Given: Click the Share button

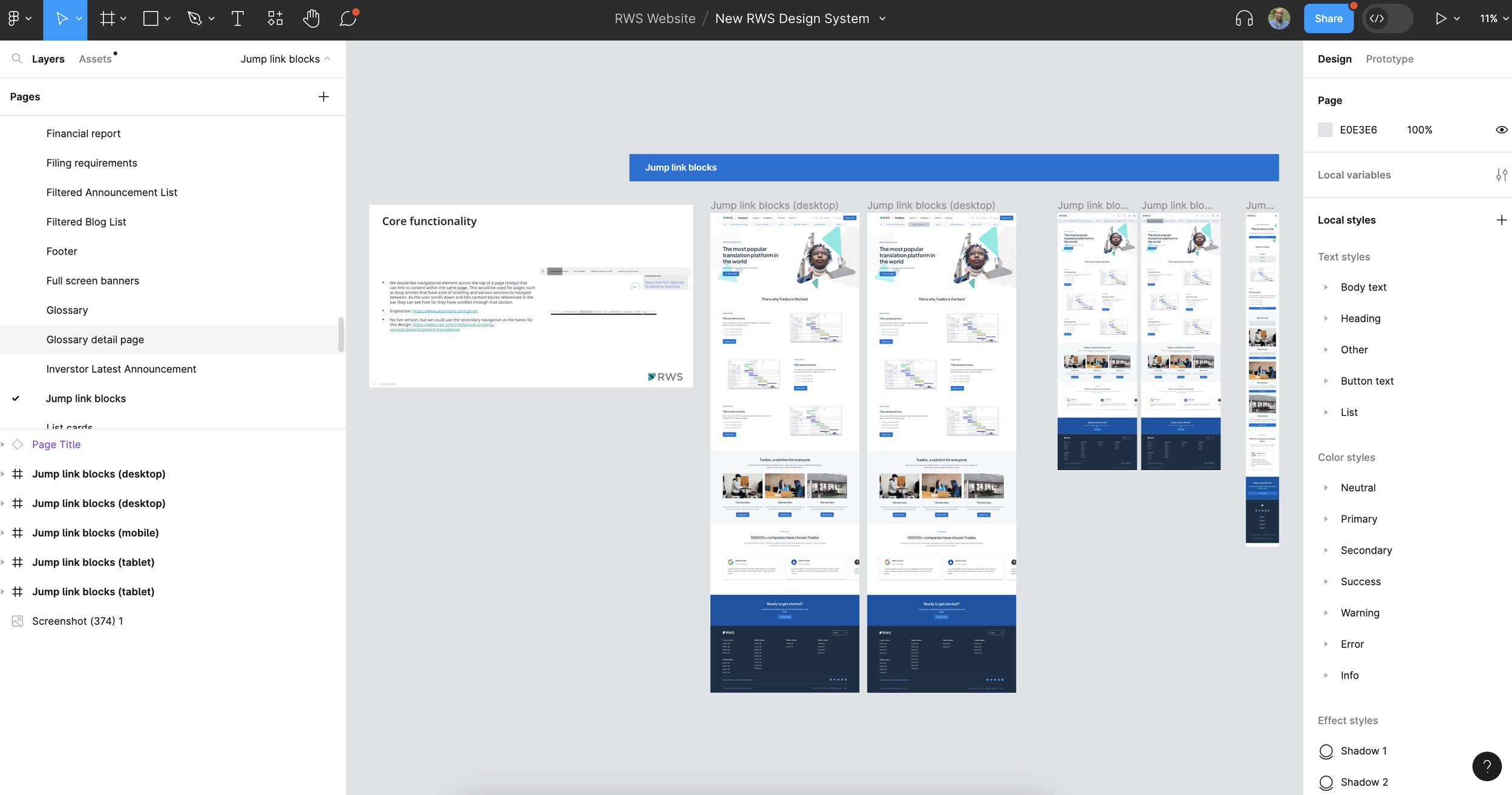Looking at the screenshot, I should pyautogui.click(x=1328, y=19).
